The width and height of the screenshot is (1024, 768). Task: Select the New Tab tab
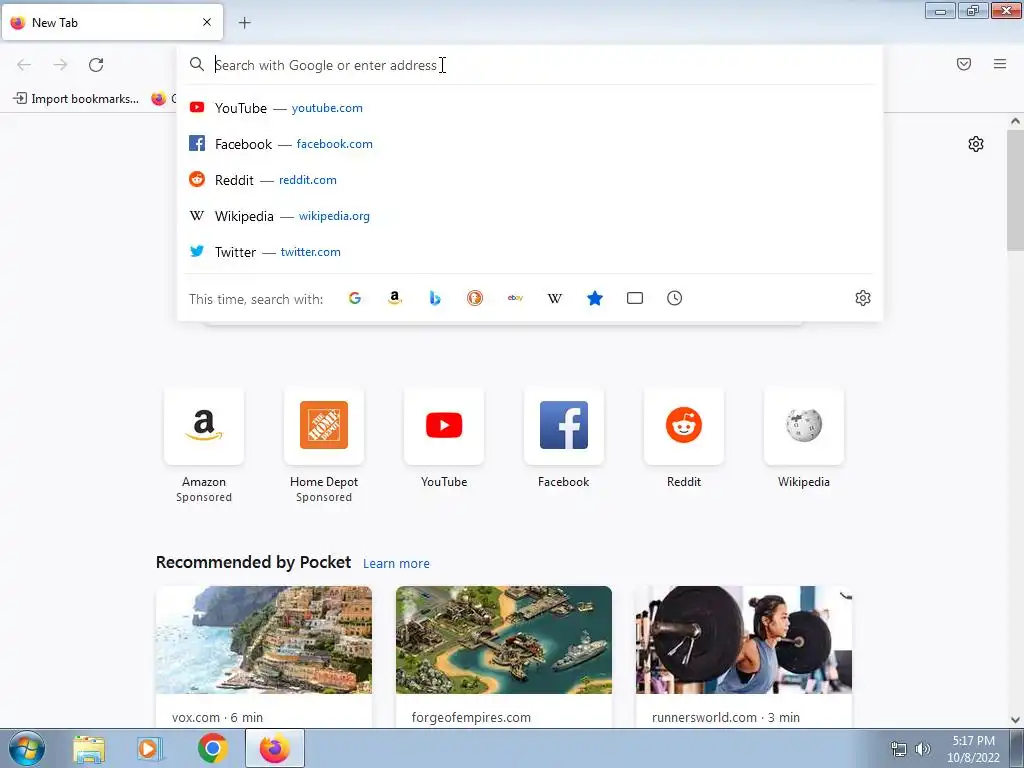[x=112, y=22]
